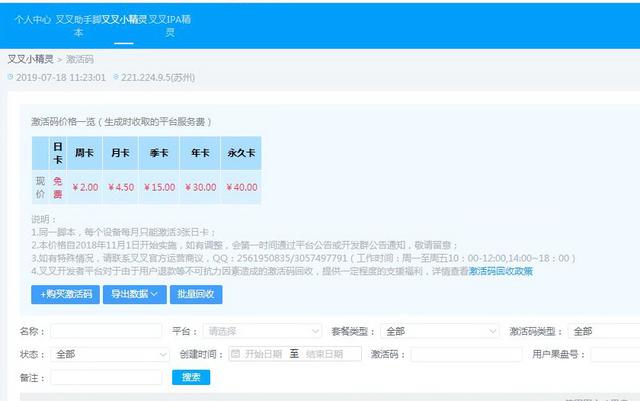The width and height of the screenshot is (640, 401).
Task: Open the 状态 全部 dropdown
Action: (111, 354)
